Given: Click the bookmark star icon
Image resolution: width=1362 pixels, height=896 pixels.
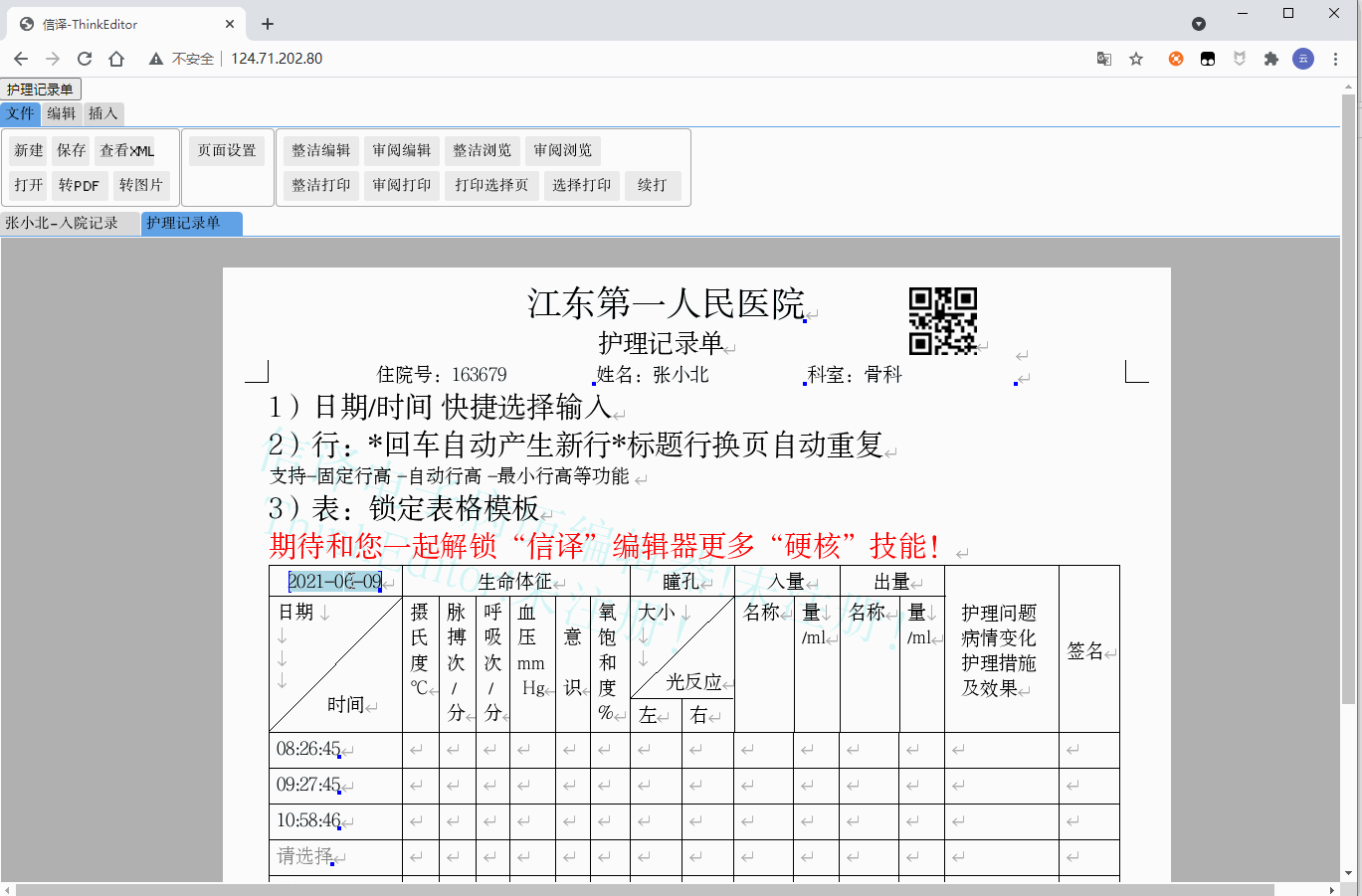Looking at the screenshot, I should point(1136,59).
